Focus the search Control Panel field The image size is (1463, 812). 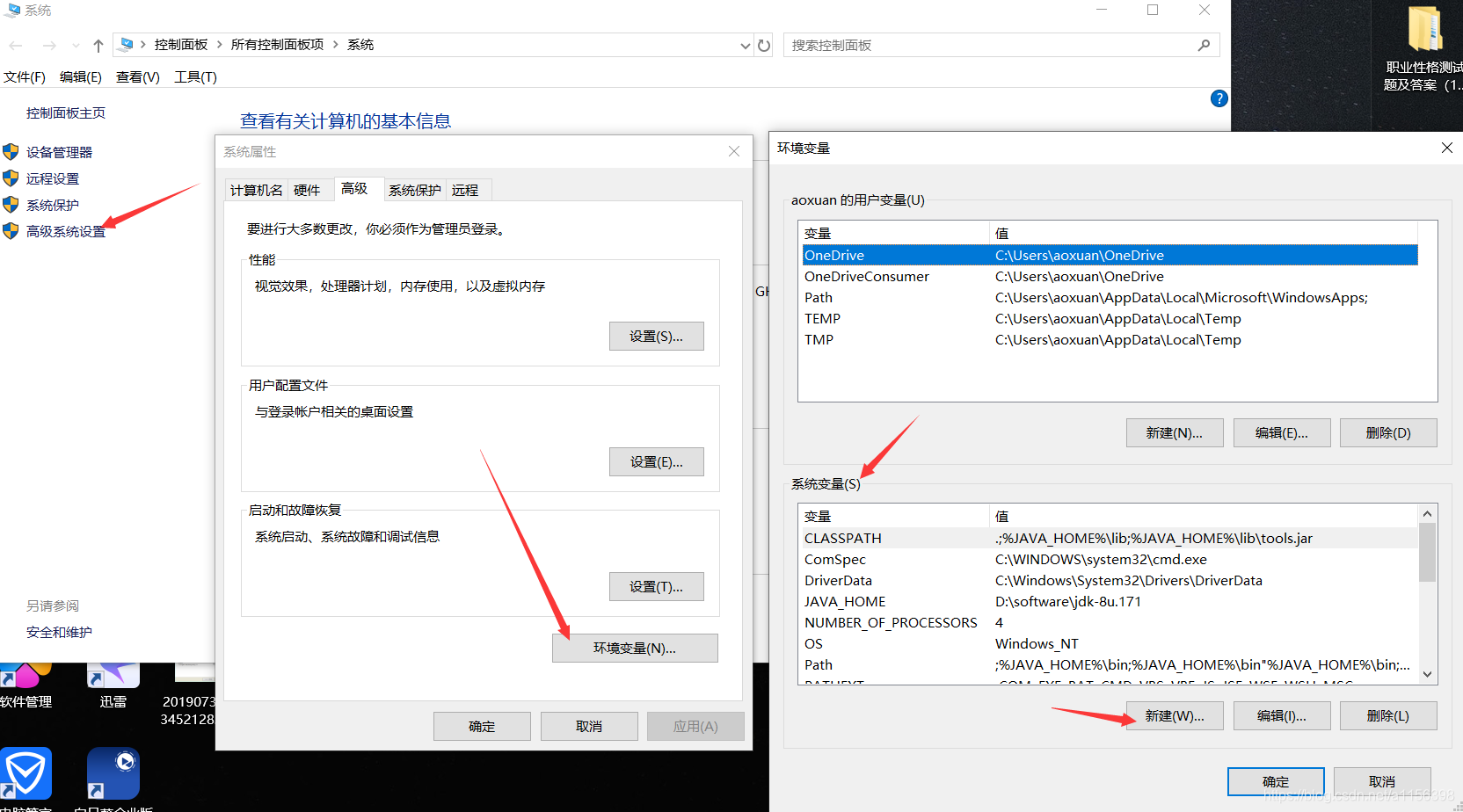click(1001, 45)
